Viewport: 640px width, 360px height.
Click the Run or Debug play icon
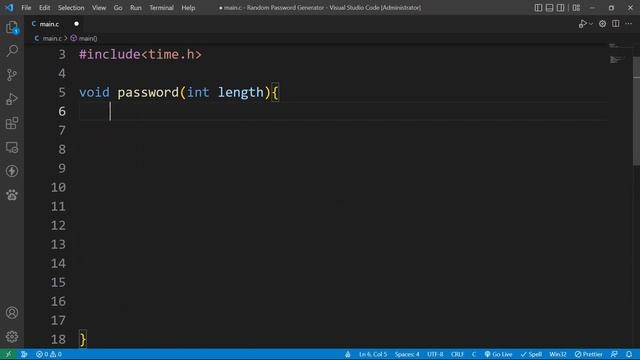[x=582, y=24]
